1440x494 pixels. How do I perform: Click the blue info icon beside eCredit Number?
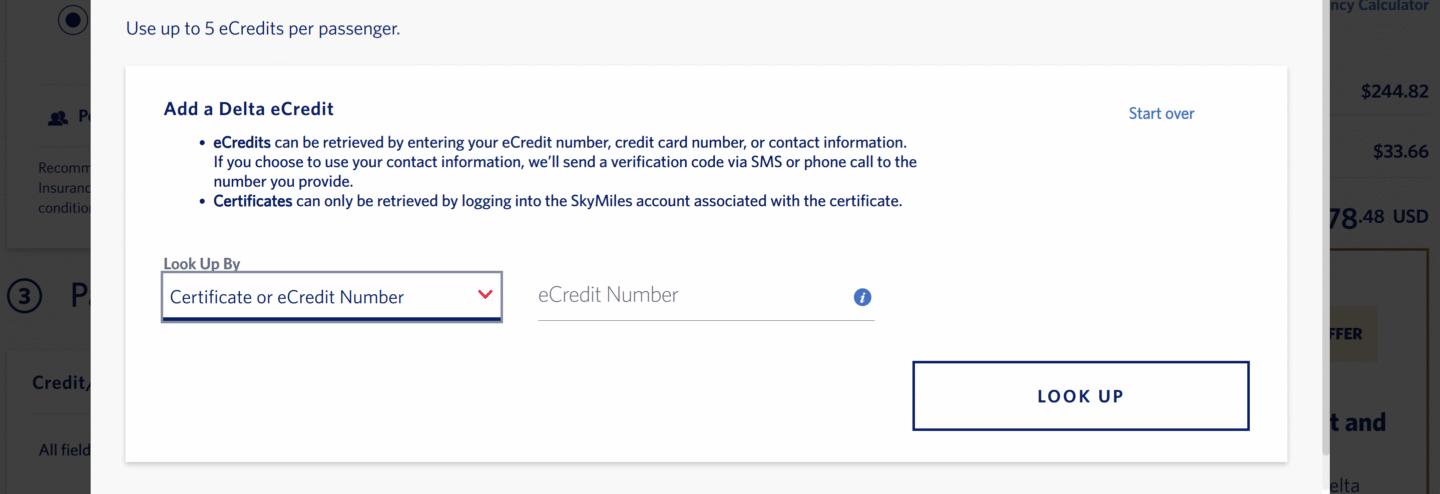click(x=862, y=297)
